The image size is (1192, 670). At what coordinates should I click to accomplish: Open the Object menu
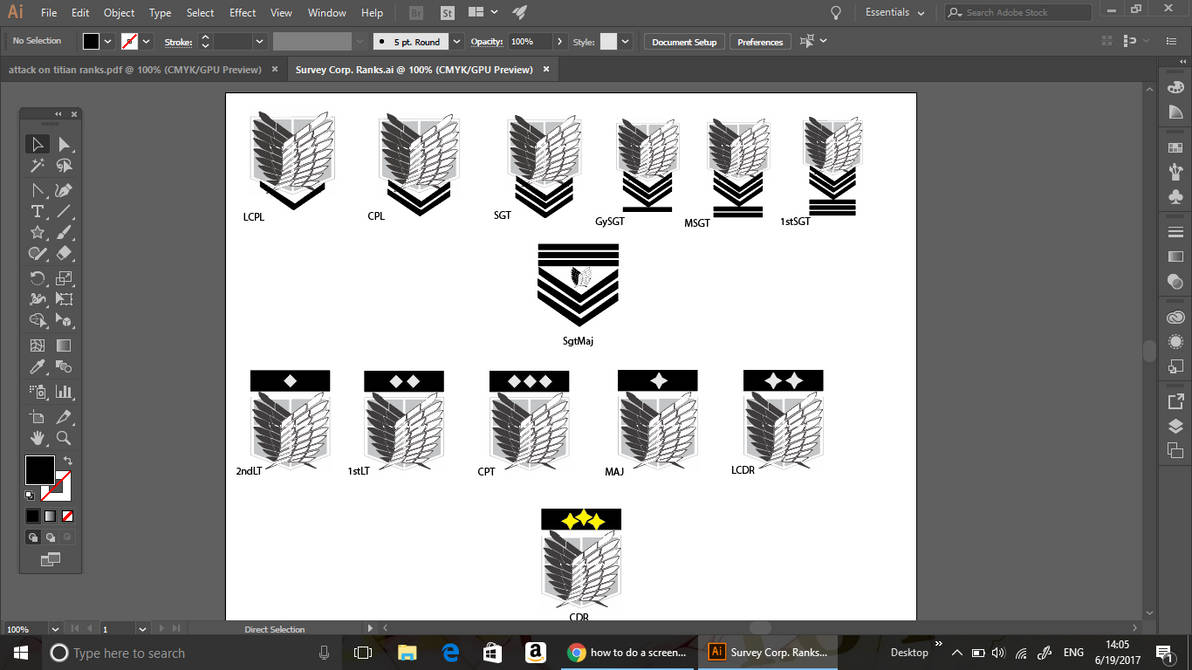119,13
